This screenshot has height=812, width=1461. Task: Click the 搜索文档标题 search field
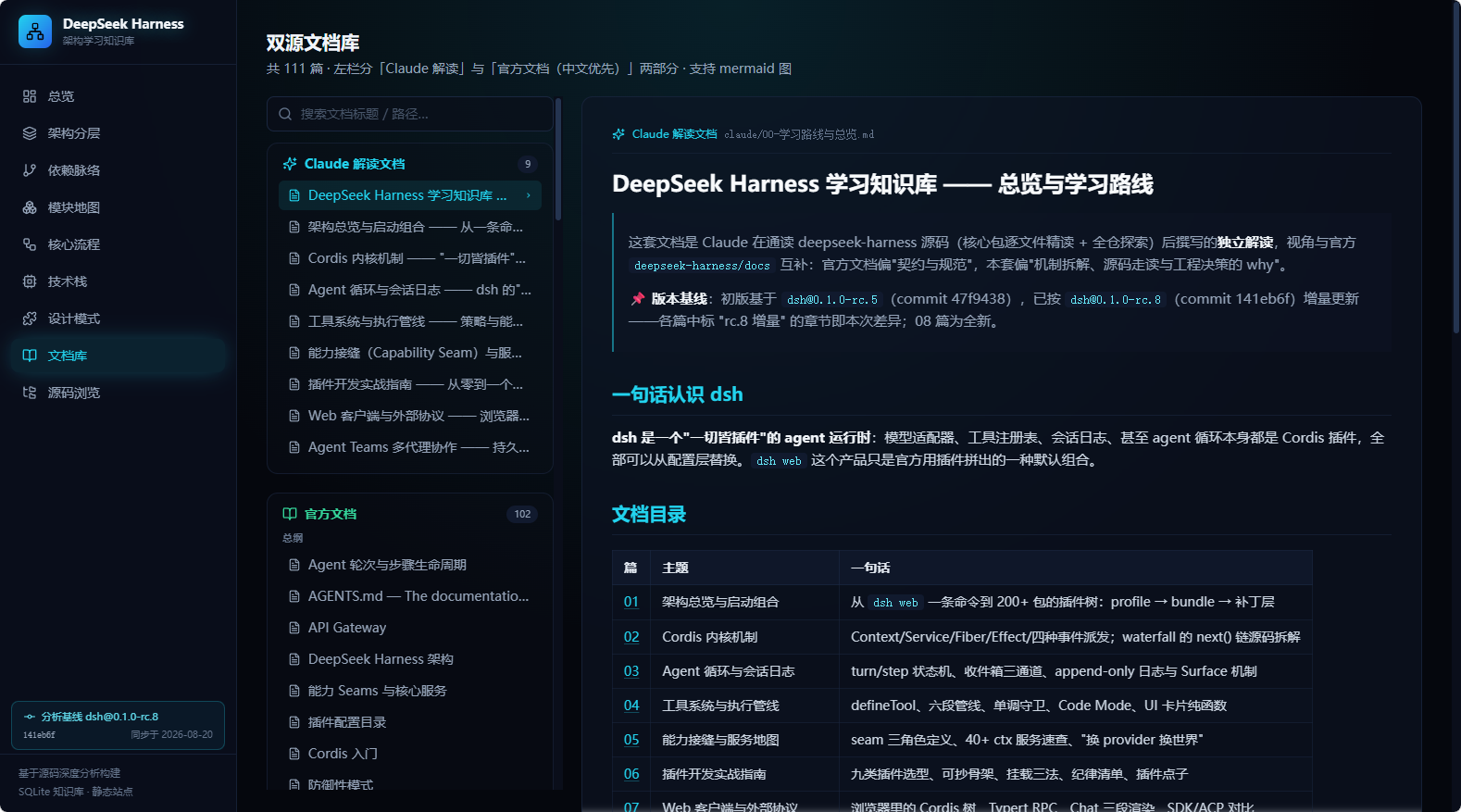[410, 114]
